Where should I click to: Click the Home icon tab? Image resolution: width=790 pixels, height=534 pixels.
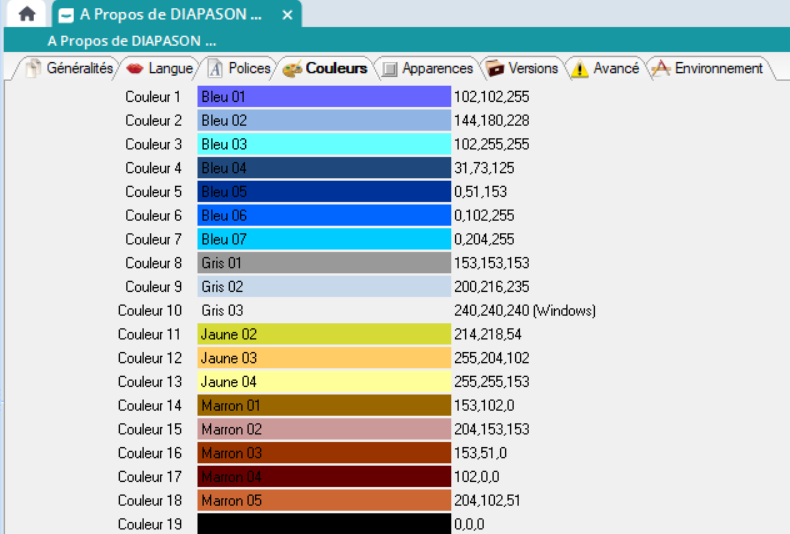27,15
